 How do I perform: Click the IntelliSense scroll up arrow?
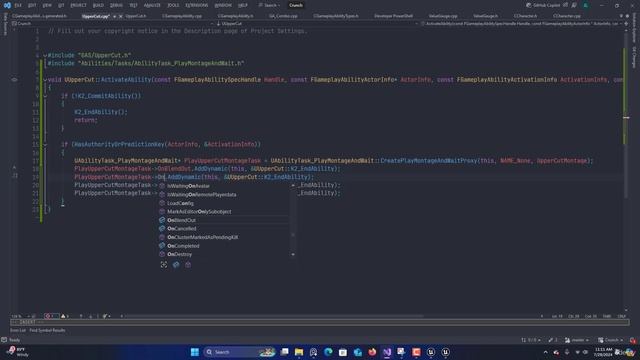tap(293, 185)
